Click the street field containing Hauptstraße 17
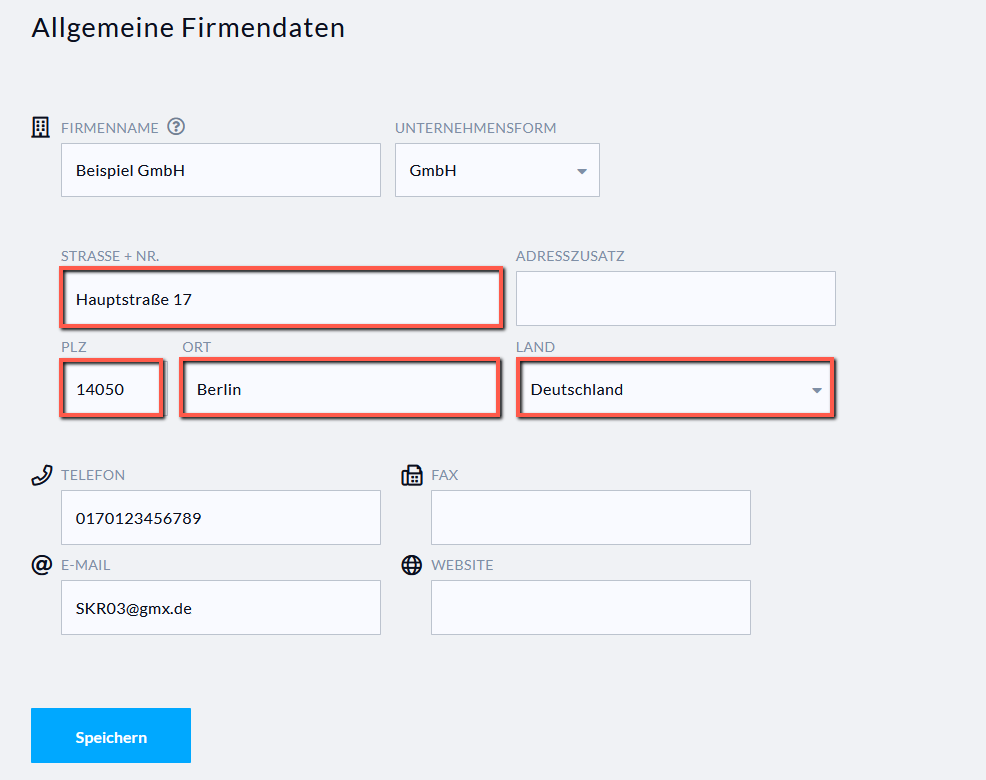 (x=281, y=298)
